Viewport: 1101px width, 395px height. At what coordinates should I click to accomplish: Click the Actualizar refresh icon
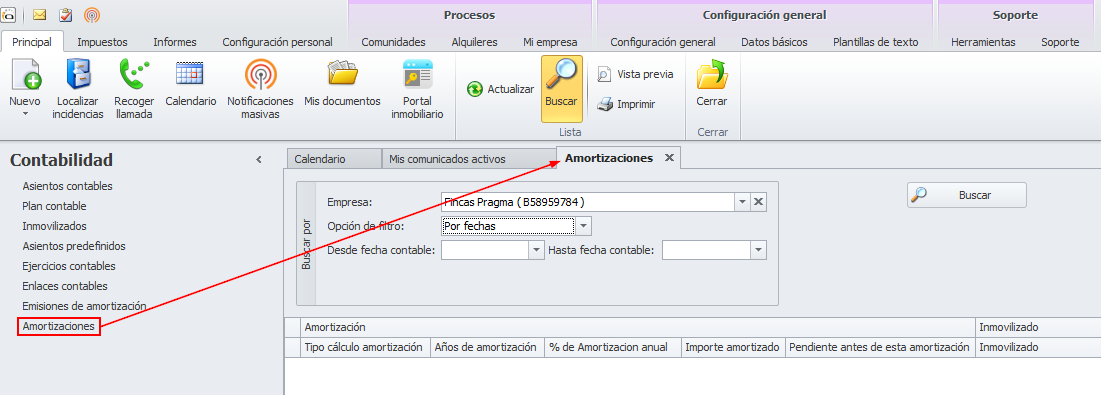475,89
